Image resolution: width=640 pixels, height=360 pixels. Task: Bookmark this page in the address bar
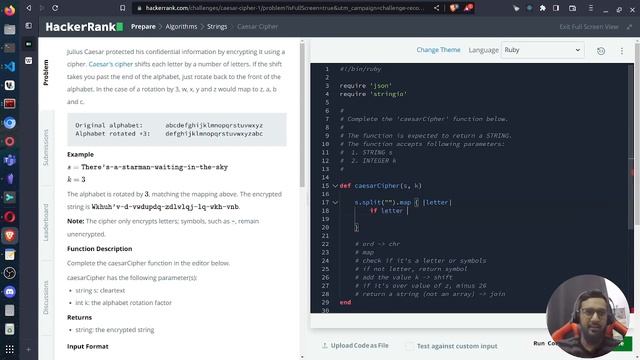click(122, 8)
